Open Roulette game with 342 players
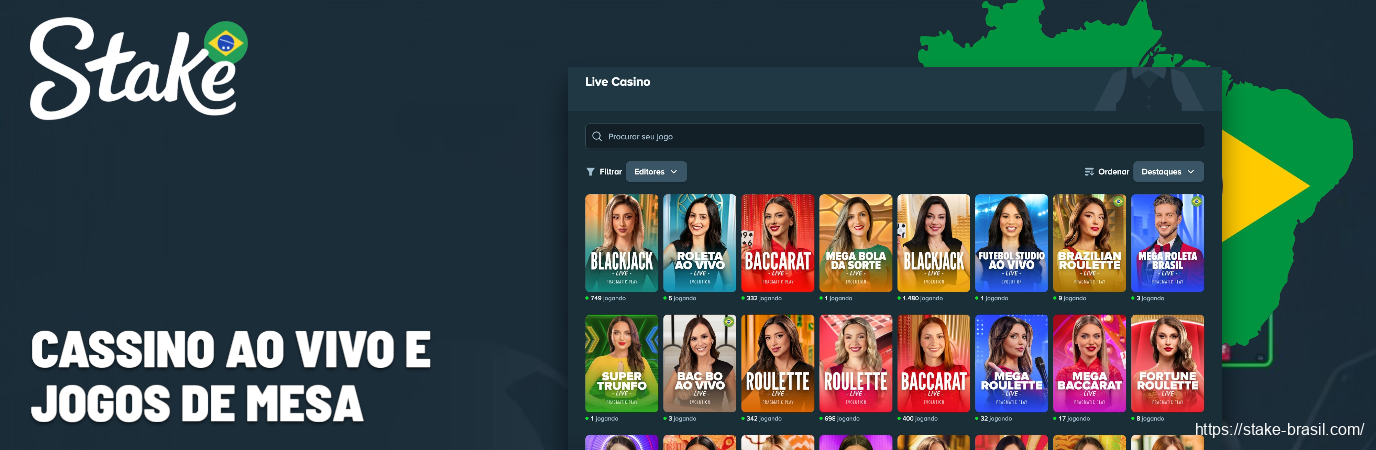 777,363
